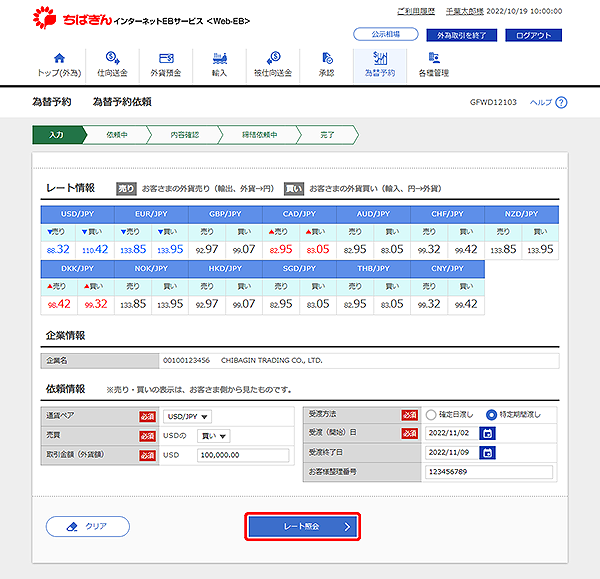Click the 受渡(開始)日 date field

452,433
